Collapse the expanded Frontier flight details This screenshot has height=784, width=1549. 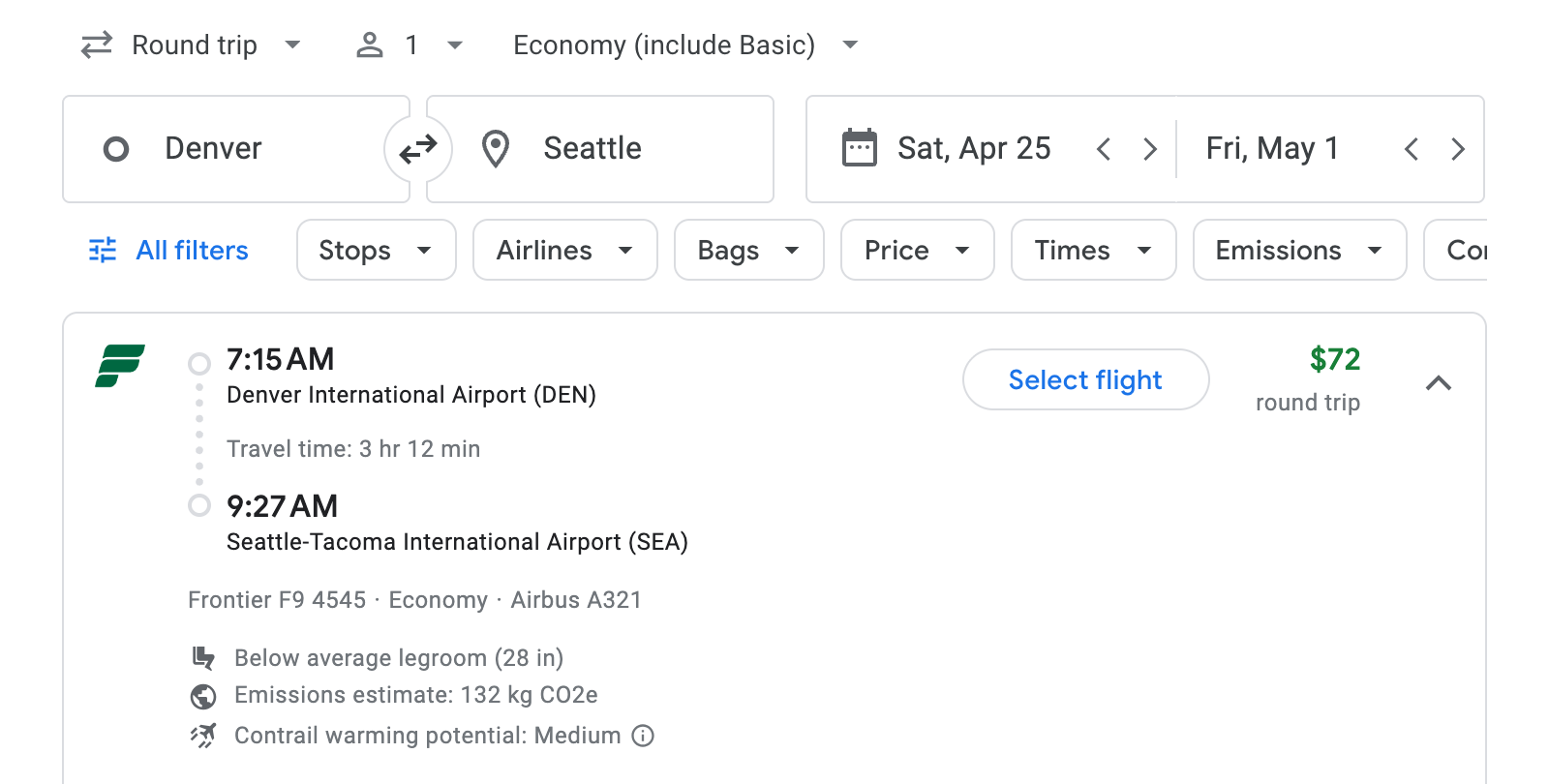point(1441,383)
